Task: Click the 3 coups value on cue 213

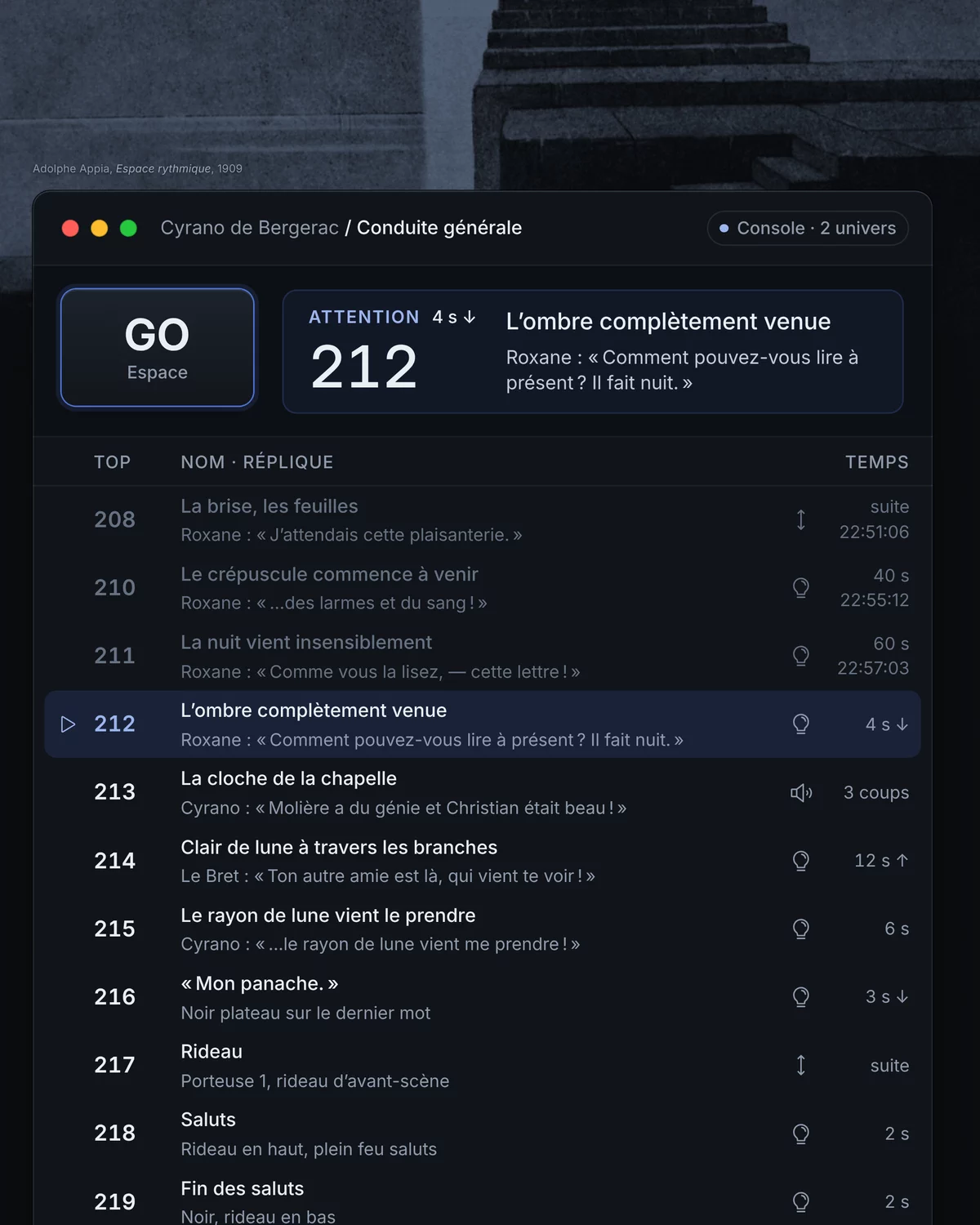Action: click(x=876, y=793)
